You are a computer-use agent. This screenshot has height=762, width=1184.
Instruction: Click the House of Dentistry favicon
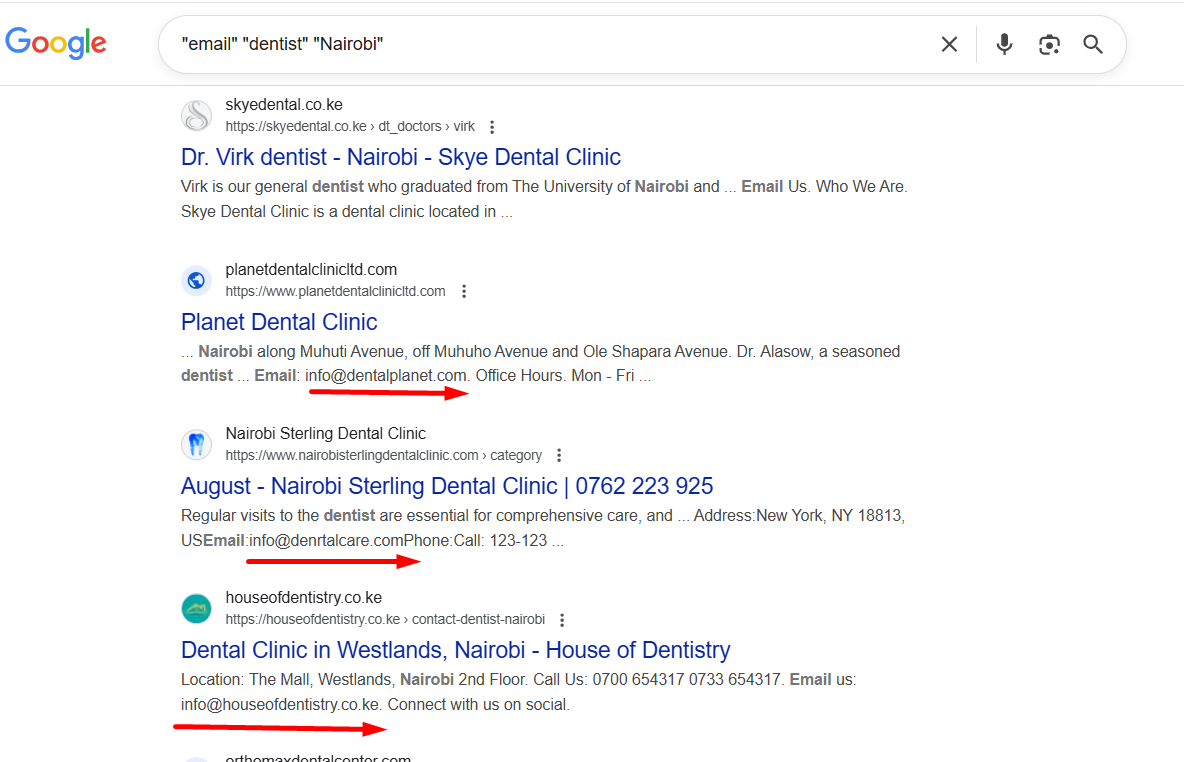click(196, 609)
